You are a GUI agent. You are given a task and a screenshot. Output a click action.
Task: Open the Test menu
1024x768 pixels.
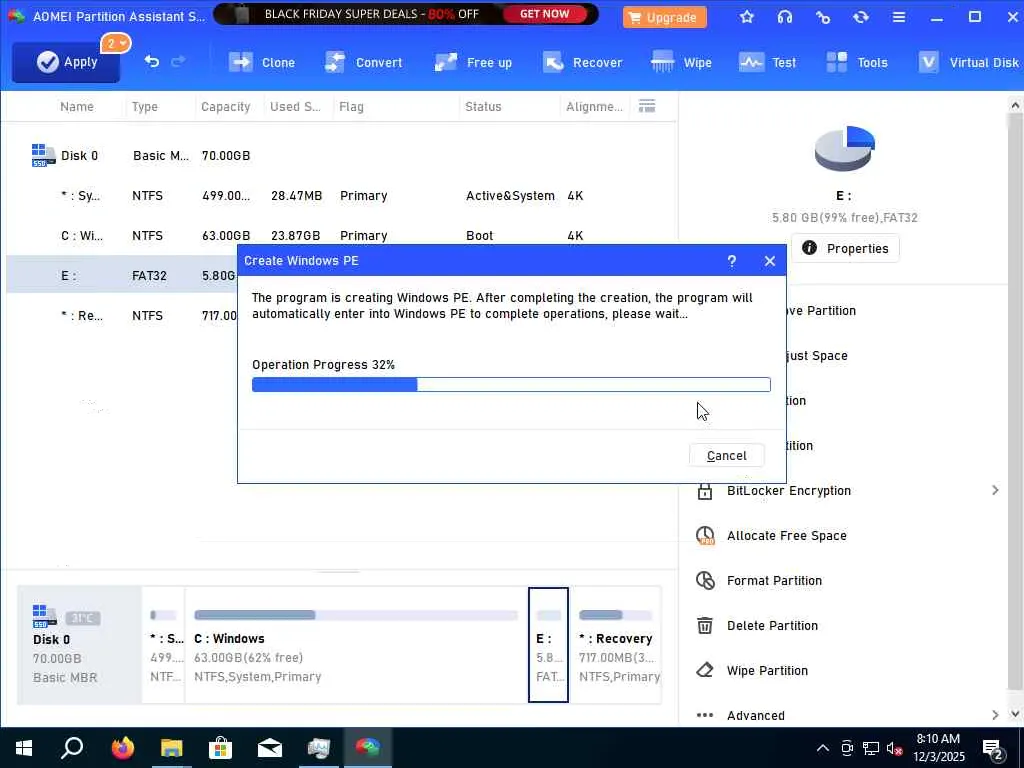(767, 63)
